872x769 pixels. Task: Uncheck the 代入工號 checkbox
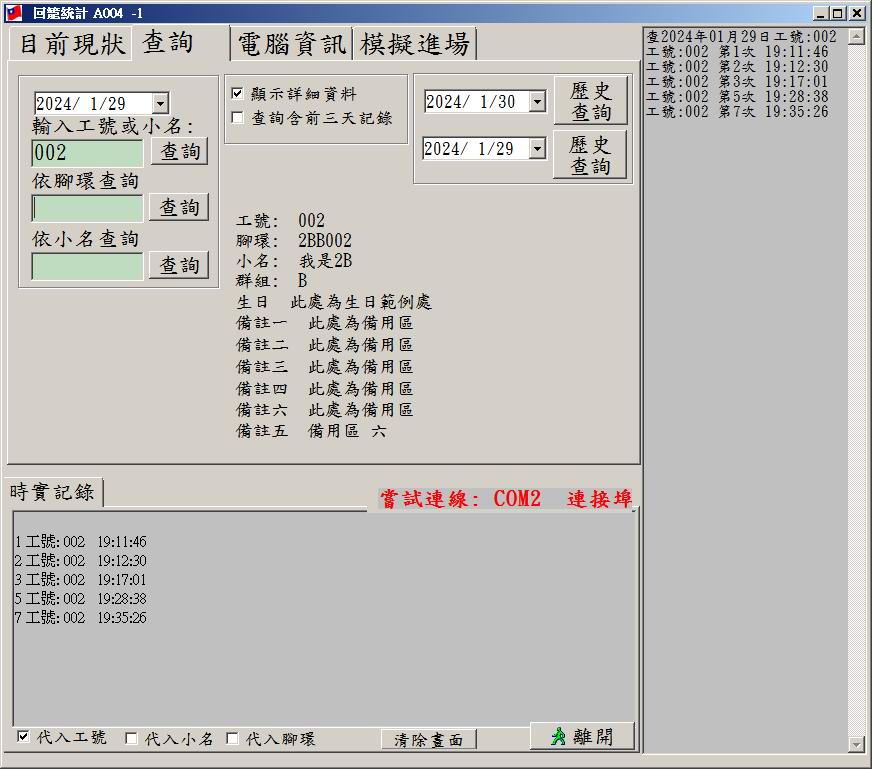[24, 738]
